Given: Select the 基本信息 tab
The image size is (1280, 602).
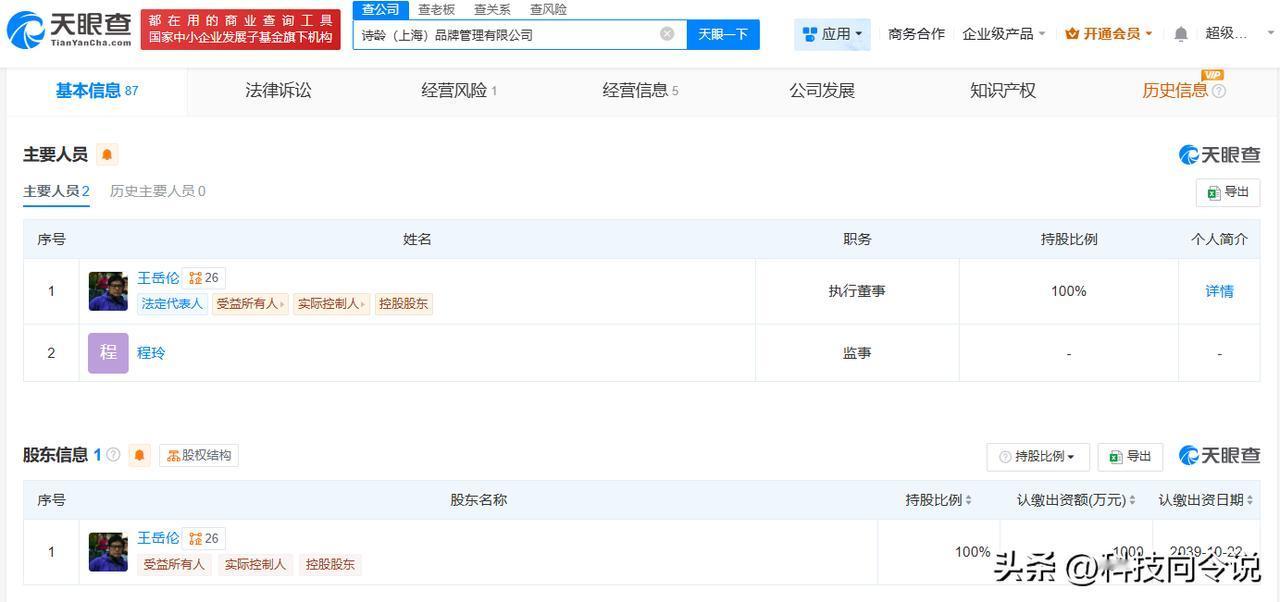Looking at the screenshot, I should tap(97, 91).
